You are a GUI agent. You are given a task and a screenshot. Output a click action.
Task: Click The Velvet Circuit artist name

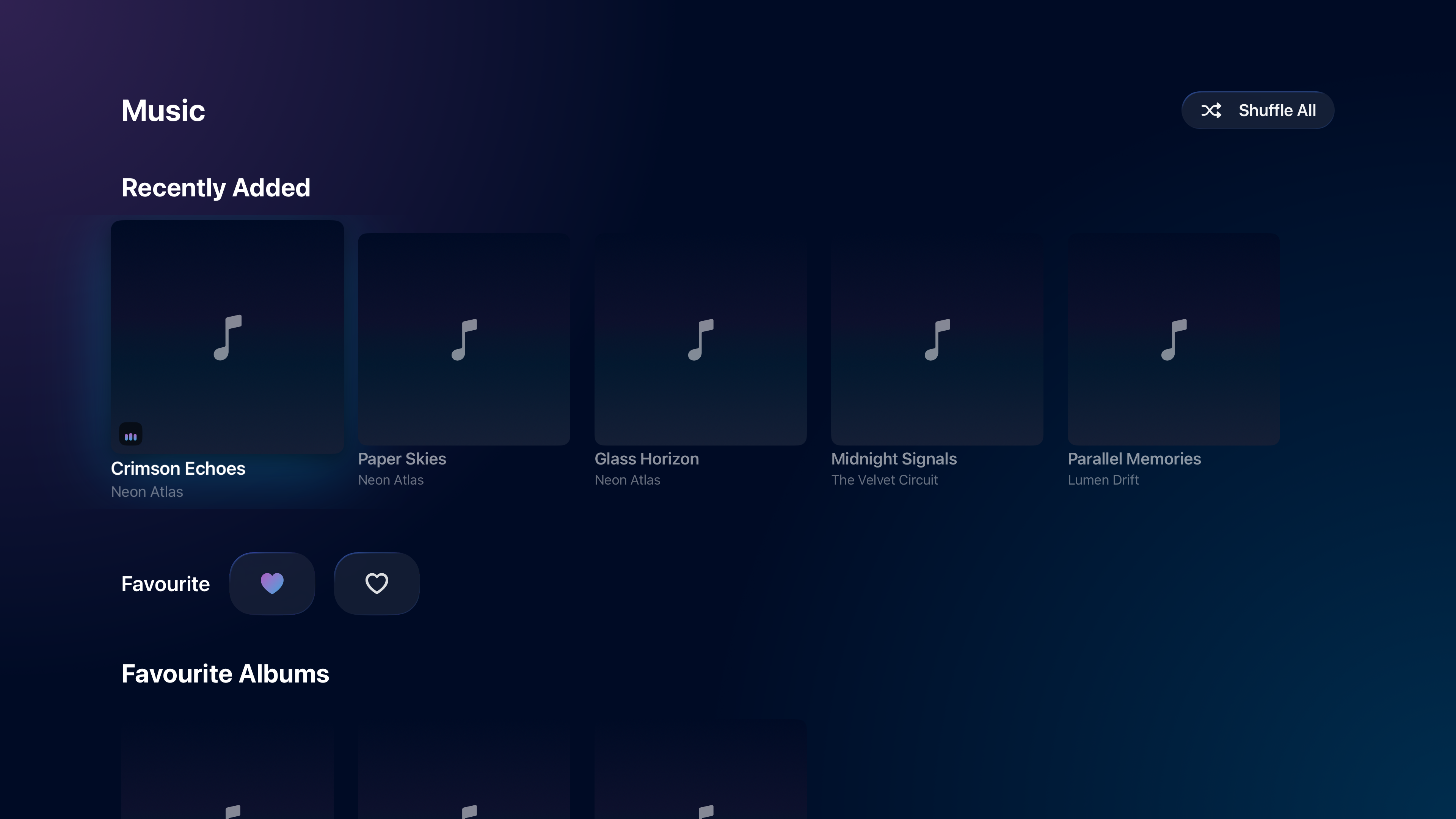(x=884, y=480)
